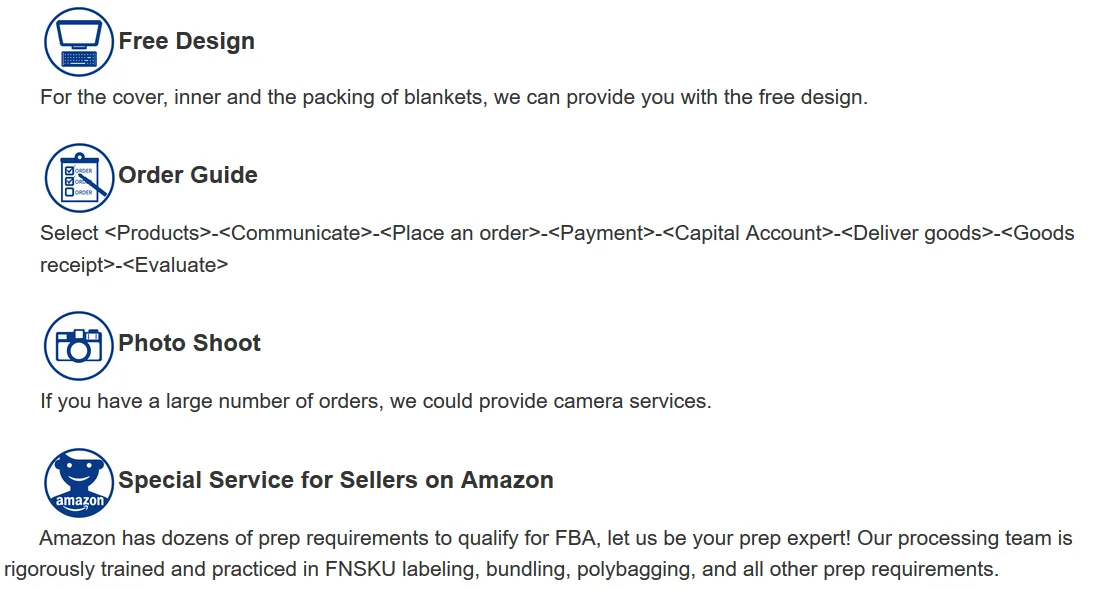Click the Photo Shoot heading
1101x590 pixels.
click(189, 343)
